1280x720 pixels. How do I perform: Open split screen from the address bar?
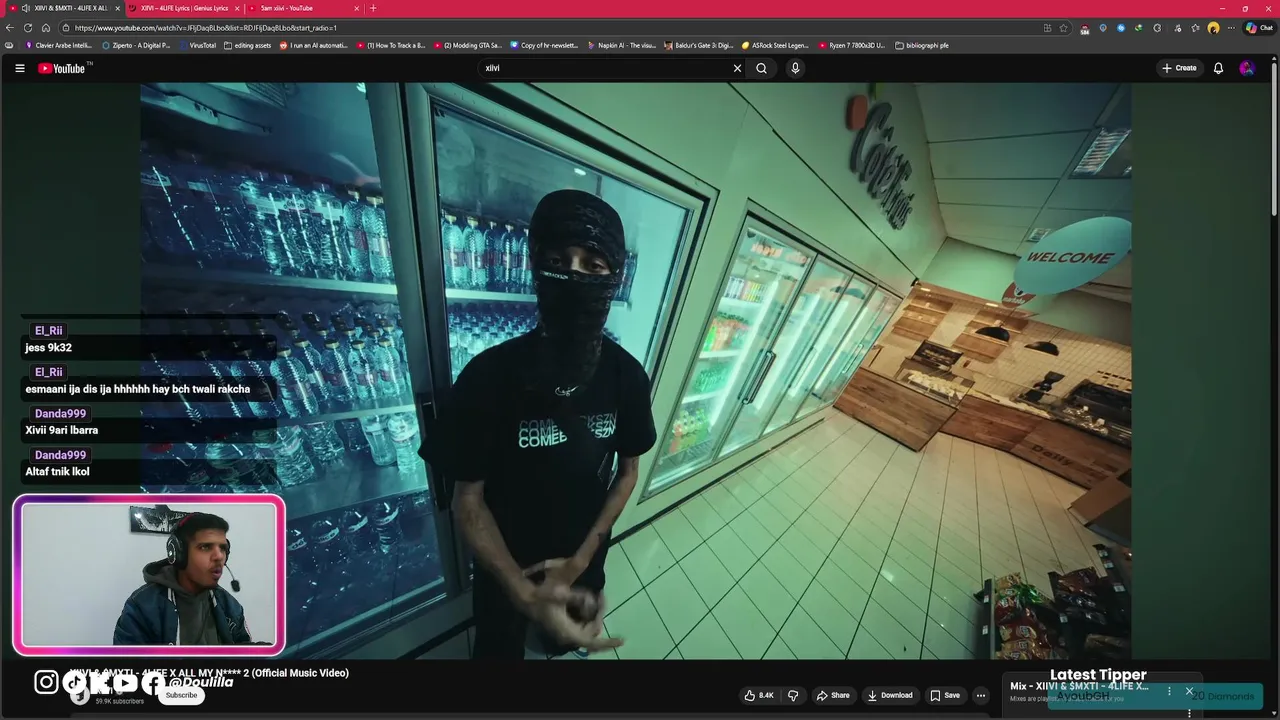pyautogui.click(x=1047, y=28)
